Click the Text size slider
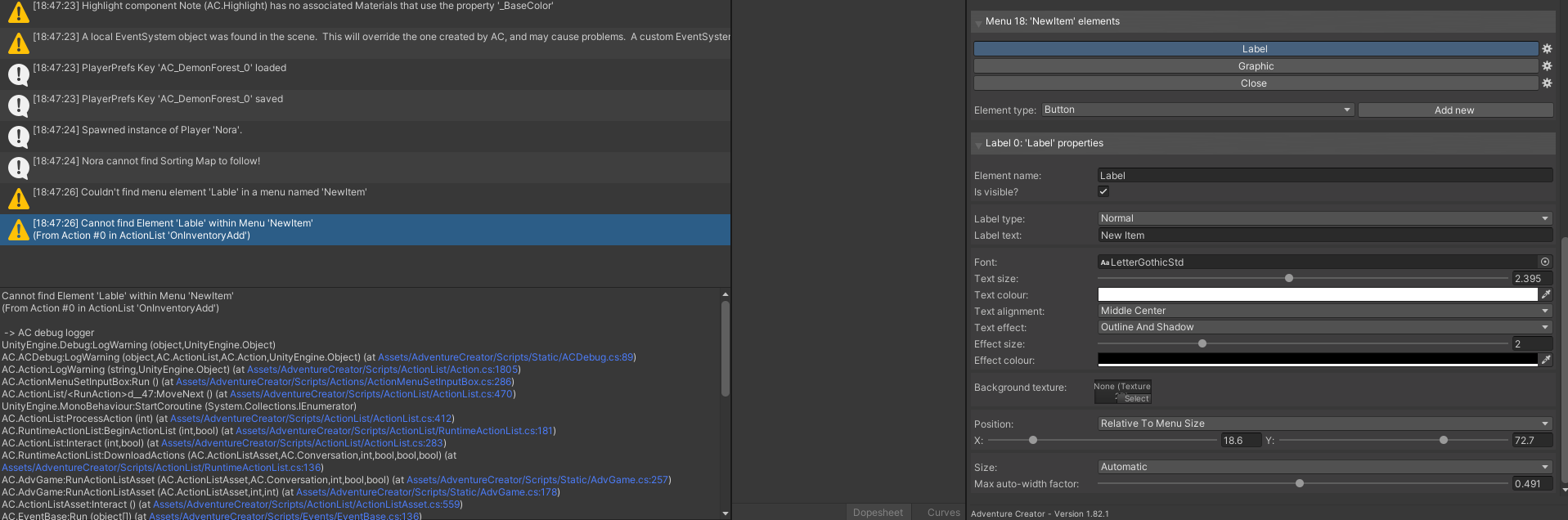The width and height of the screenshot is (1568, 520). 1302,279
